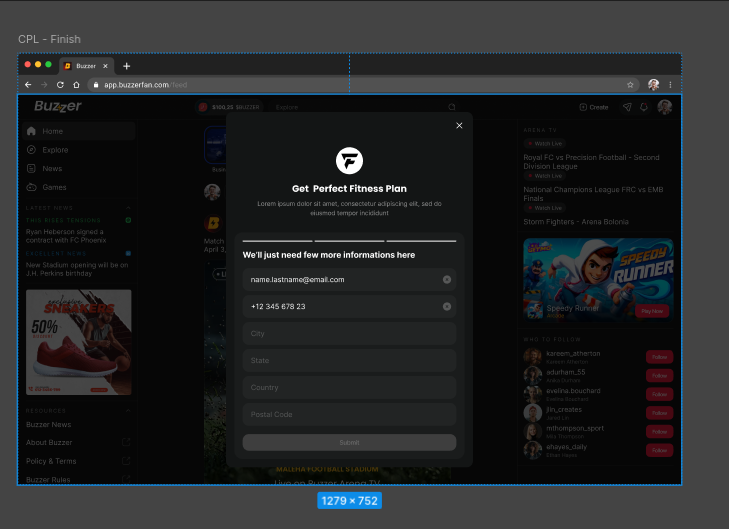Follow jin_creates

[659, 413]
